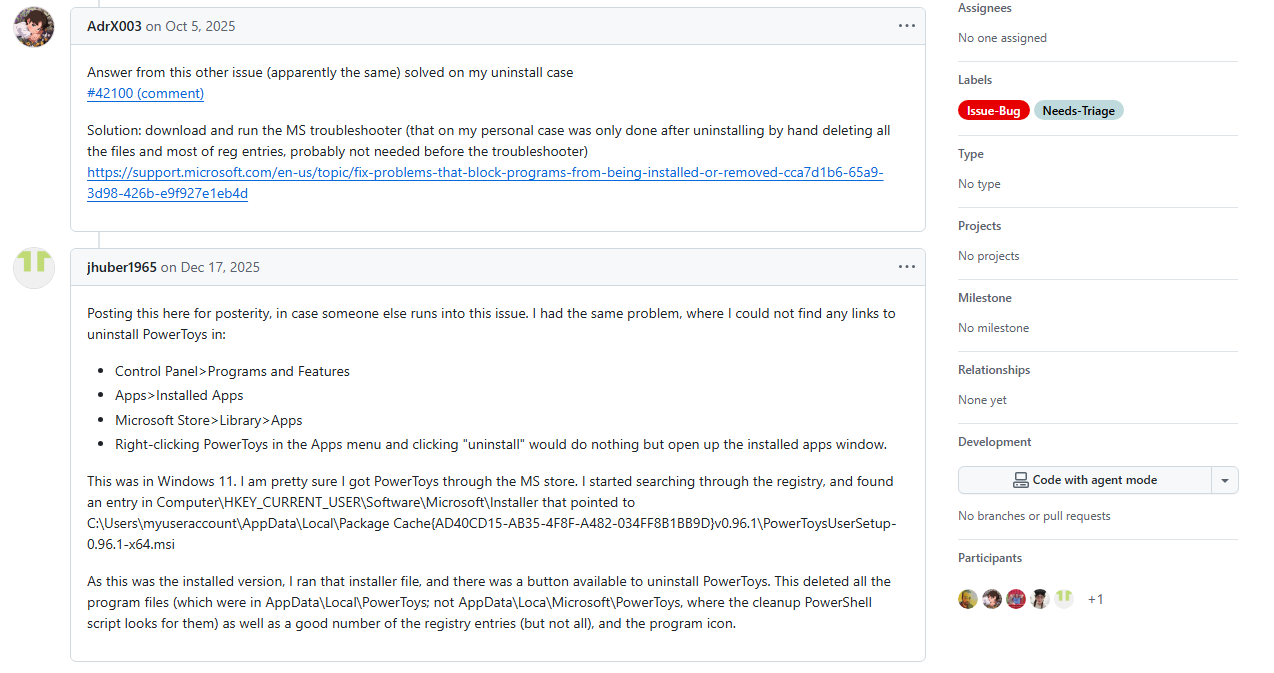The image size is (1274, 673).
Task: Open the #42100 (comment) link
Action: click(x=146, y=93)
